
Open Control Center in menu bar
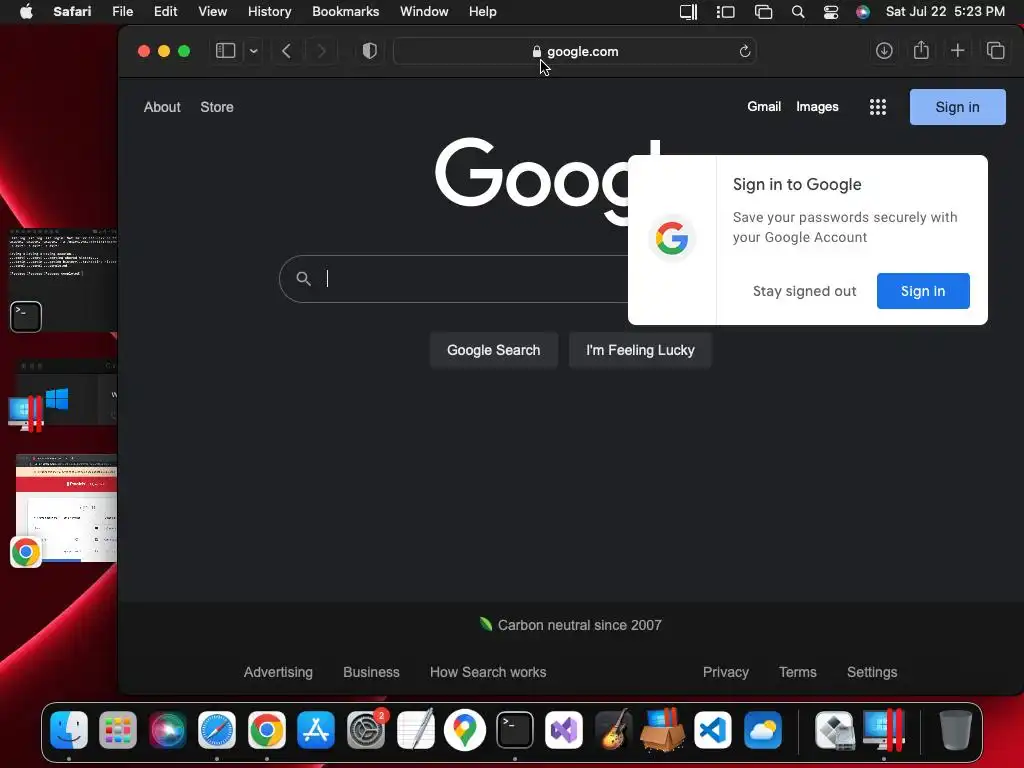pos(831,12)
